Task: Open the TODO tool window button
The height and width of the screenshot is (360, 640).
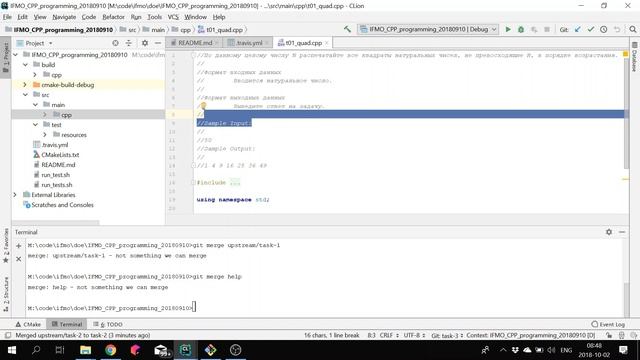Action: coord(108,324)
